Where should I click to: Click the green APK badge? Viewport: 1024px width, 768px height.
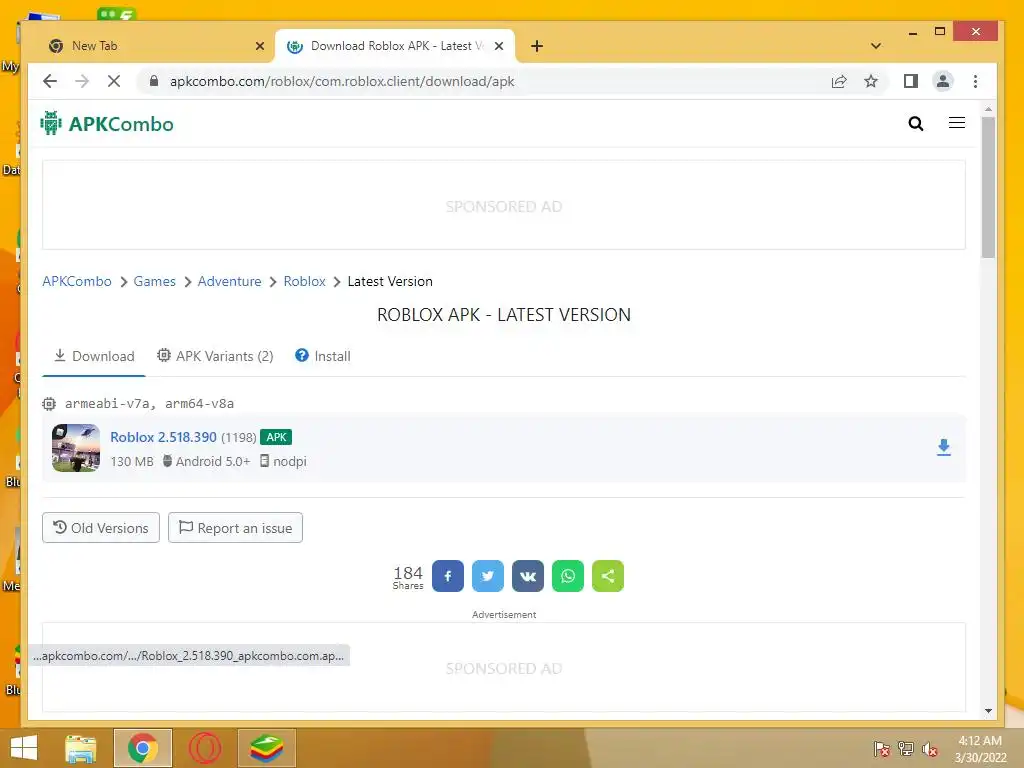point(276,437)
